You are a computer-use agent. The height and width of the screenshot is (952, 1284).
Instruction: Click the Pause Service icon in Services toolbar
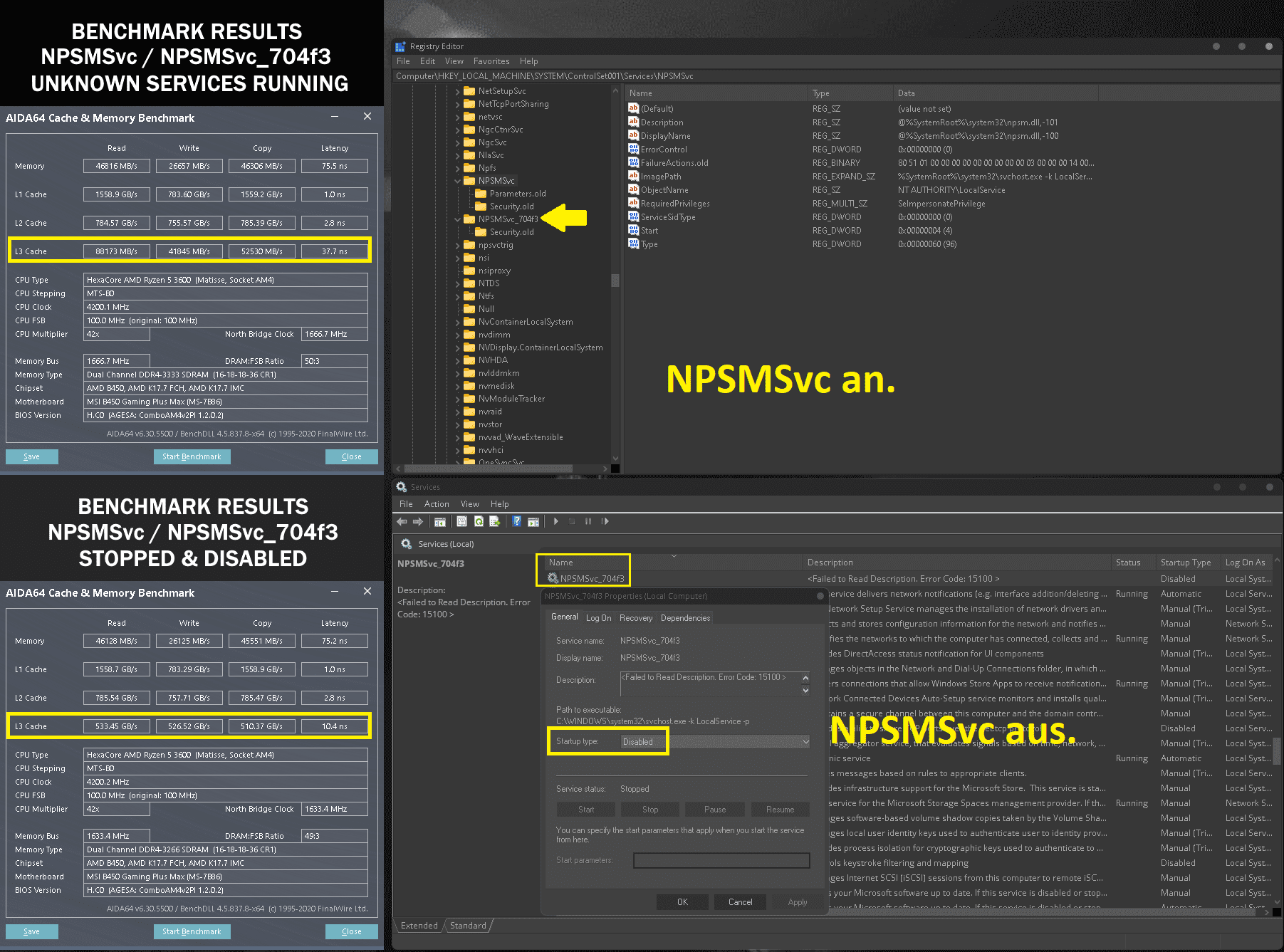pyautogui.click(x=588, y=522)
